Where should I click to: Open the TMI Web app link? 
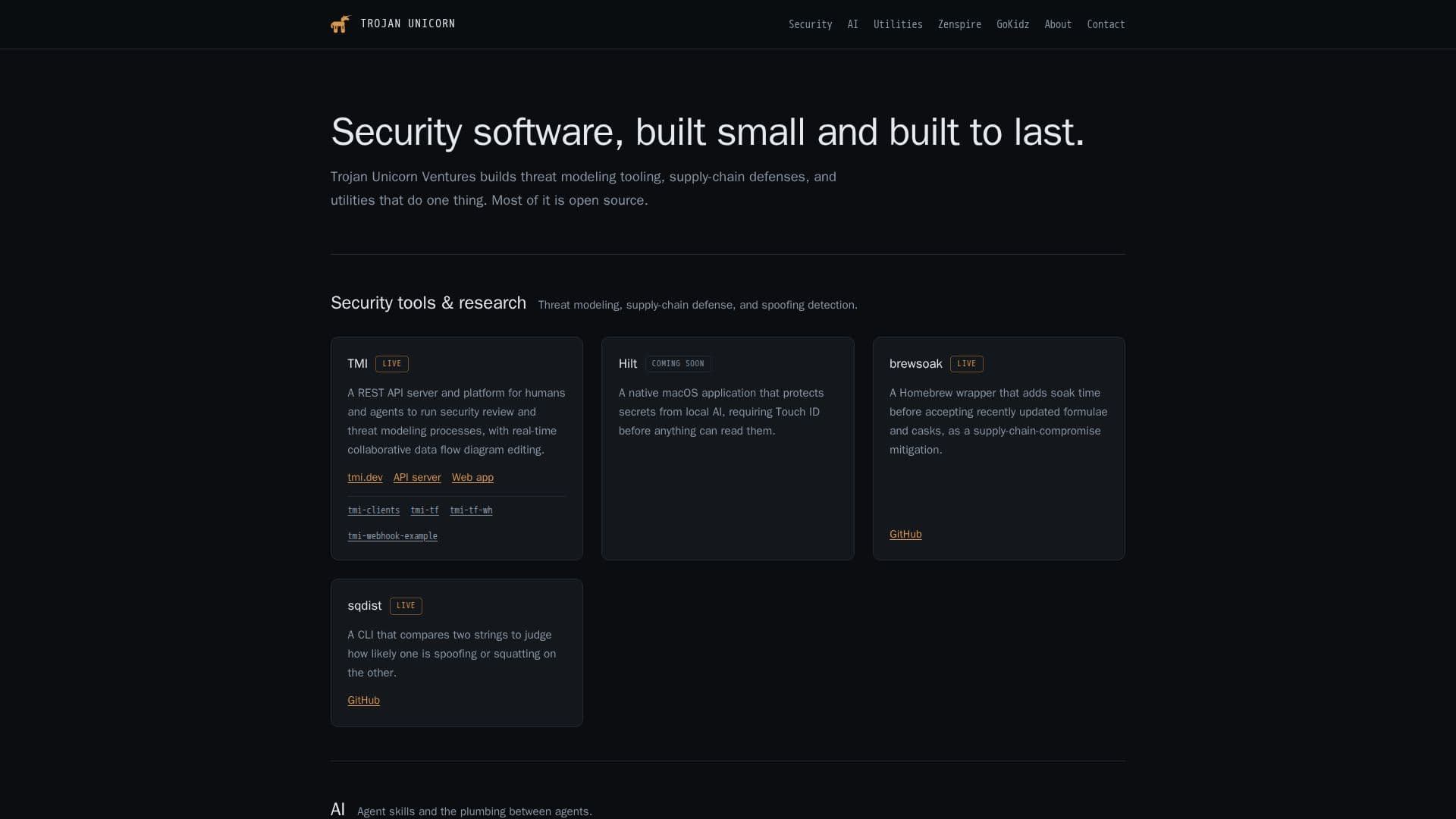click(x=472, y=477)
